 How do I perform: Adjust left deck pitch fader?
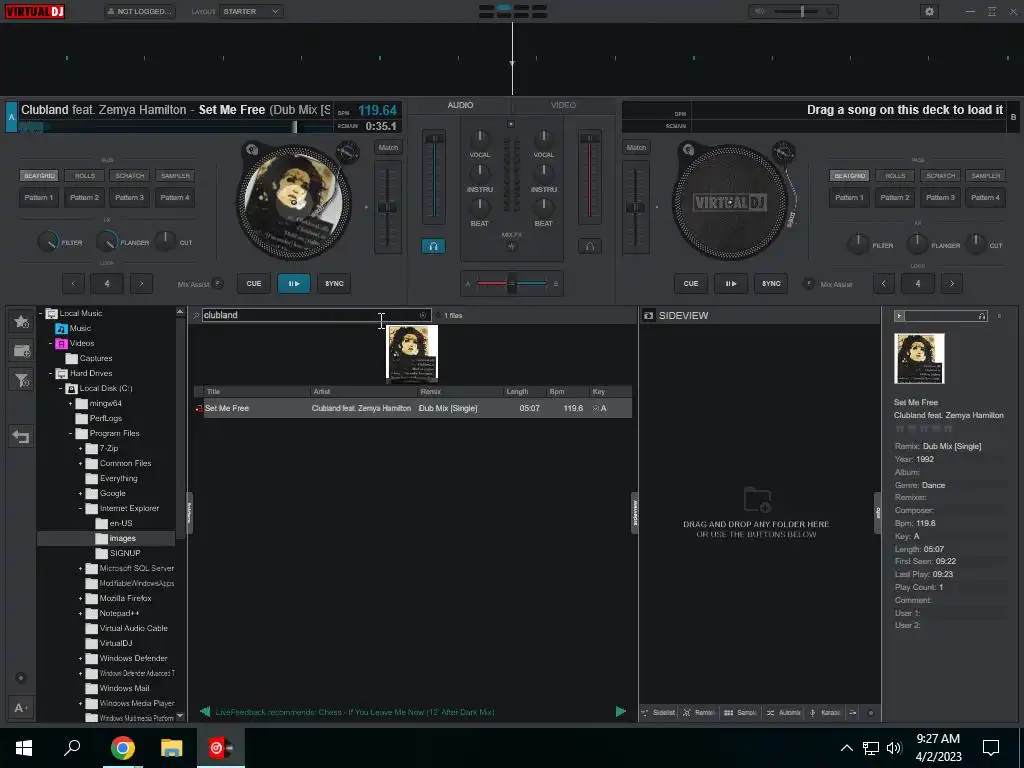387,206
